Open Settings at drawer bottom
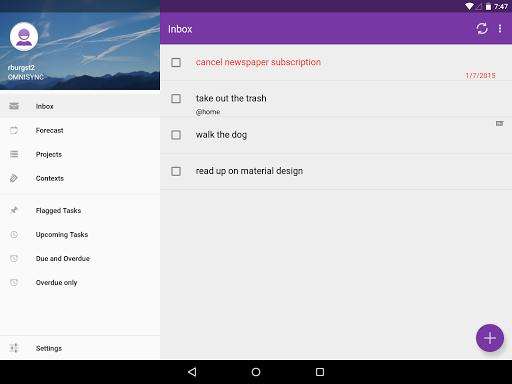Screen dimensions: 512x384 click(80, 348)
